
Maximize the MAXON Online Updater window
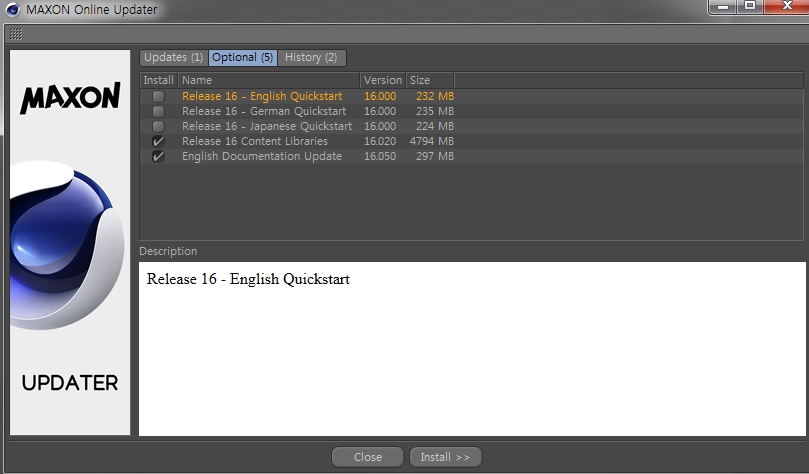click(749, 7)
